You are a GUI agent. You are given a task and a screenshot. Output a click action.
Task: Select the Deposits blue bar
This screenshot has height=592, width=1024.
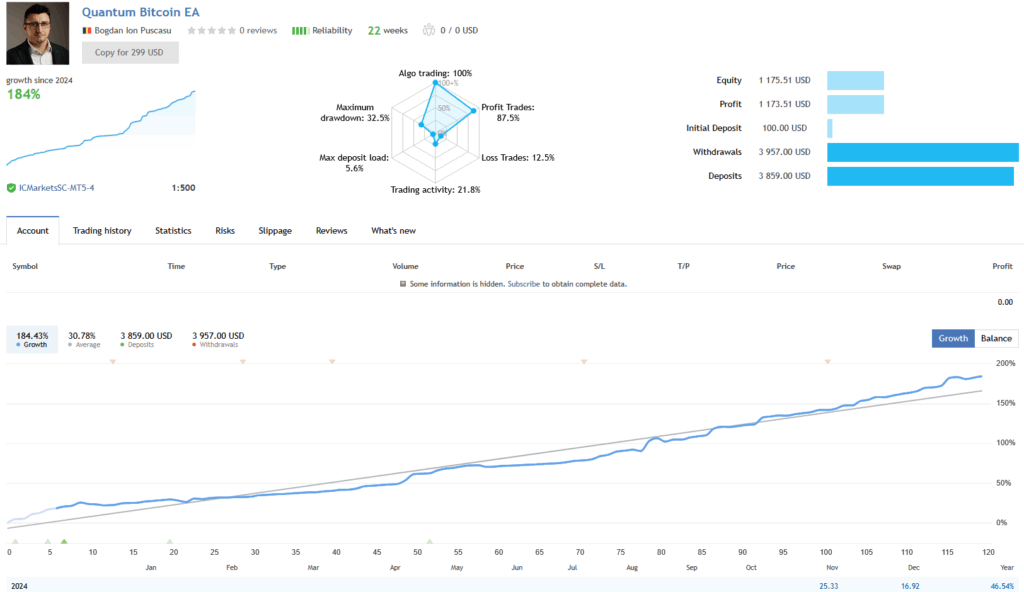920,176
